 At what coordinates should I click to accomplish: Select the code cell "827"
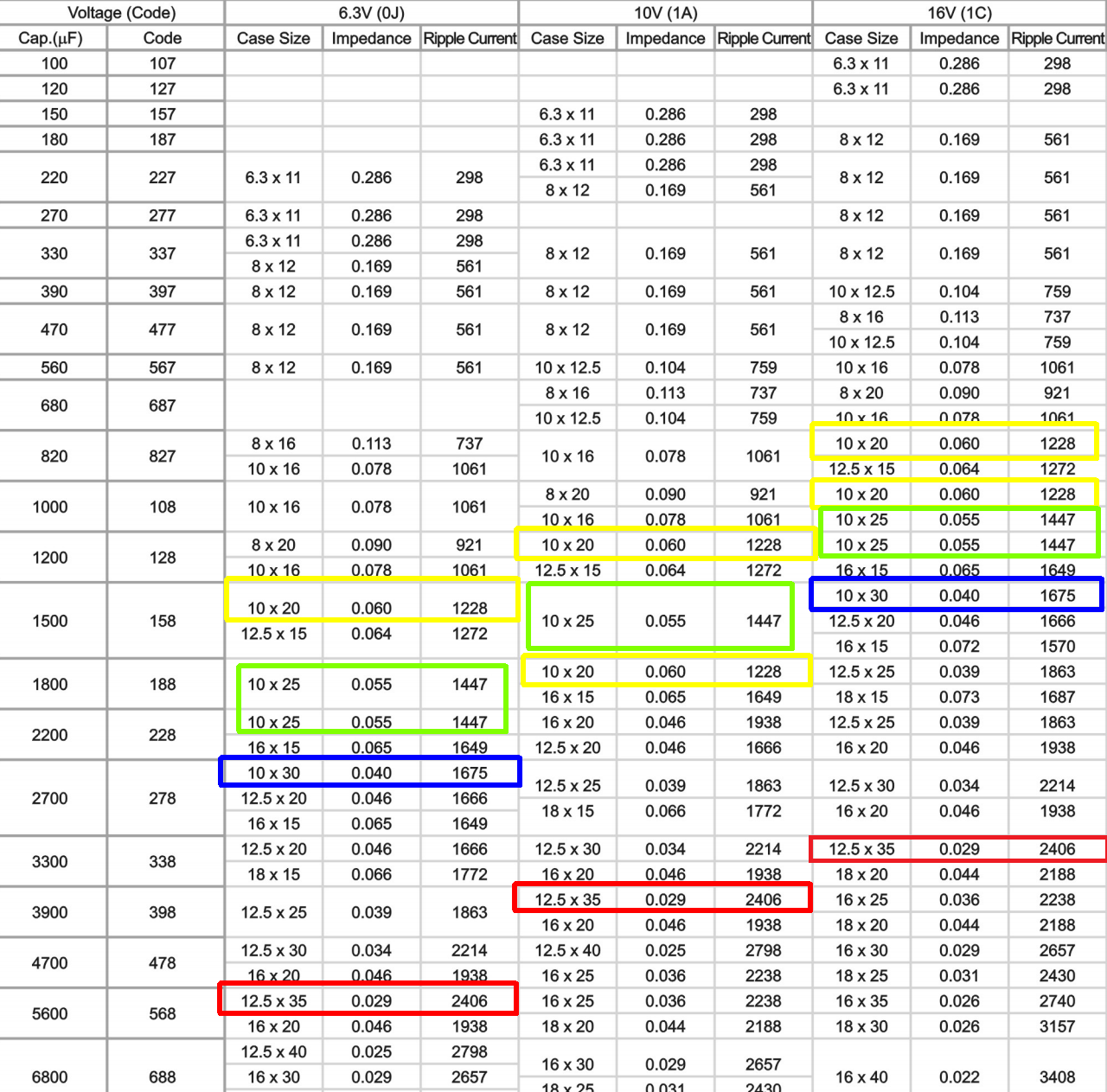tap(163, 457)
